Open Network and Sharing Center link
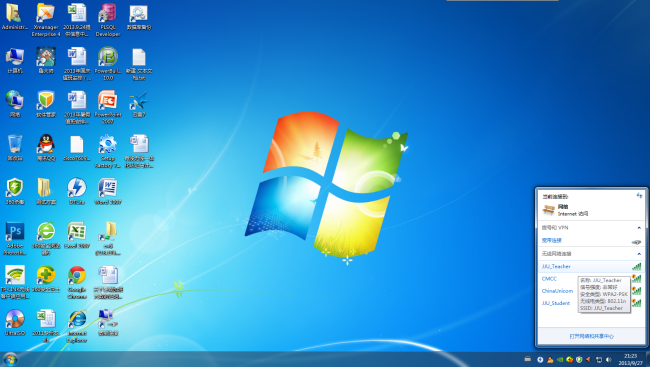This screenshot has width=650, height=367. click(591, 336)
